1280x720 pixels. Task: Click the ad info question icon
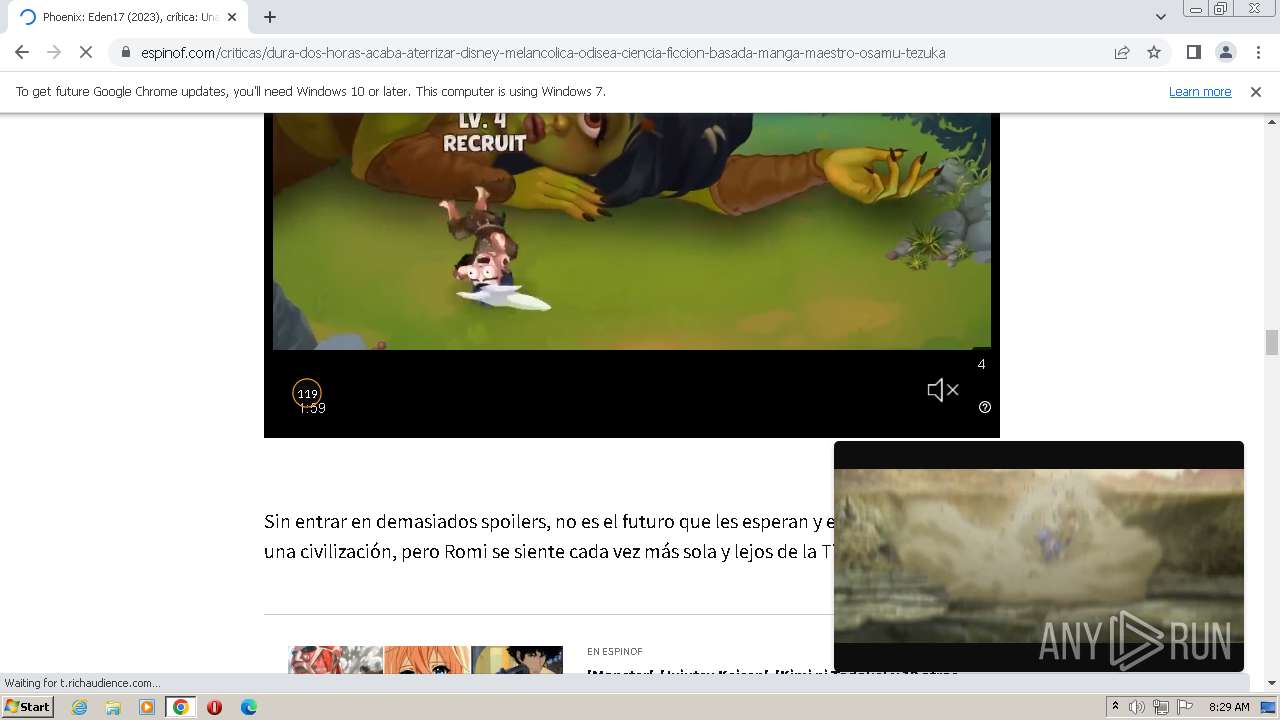coord(985,407)
